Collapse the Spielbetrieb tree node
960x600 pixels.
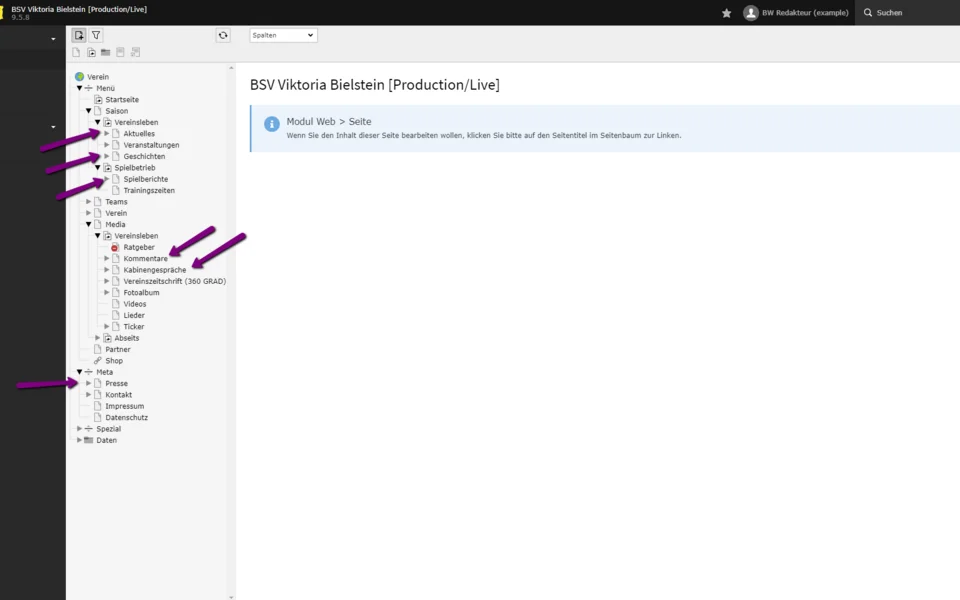97,168
